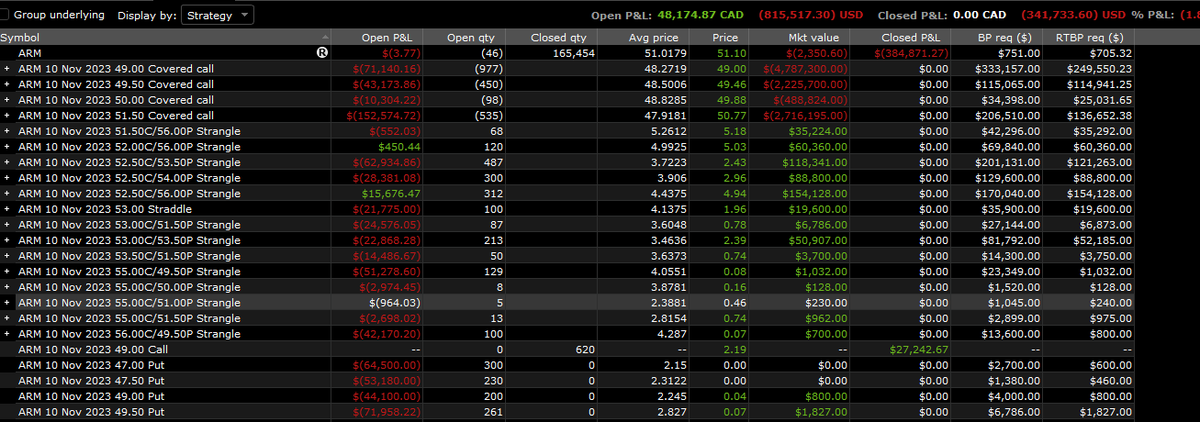Open the Display by Strategy dropdown
Viewport: 1200px width, 422px height.
tap(219, 15)
